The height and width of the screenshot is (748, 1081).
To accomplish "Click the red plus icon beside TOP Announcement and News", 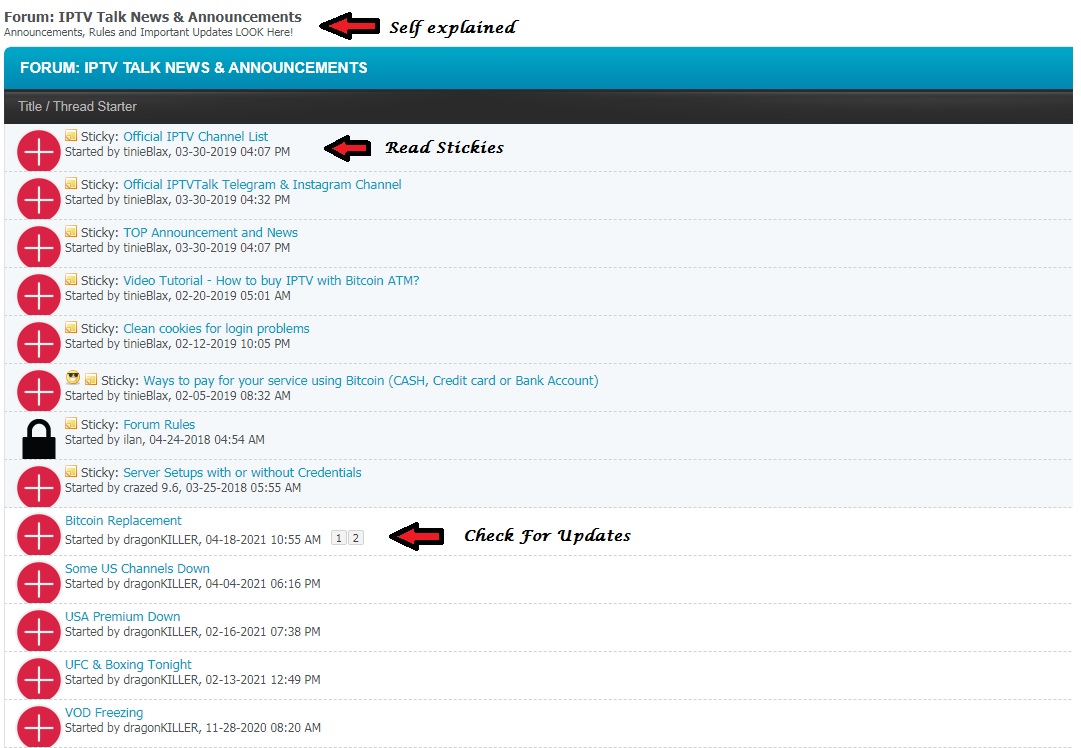I will tap(39, 246).
